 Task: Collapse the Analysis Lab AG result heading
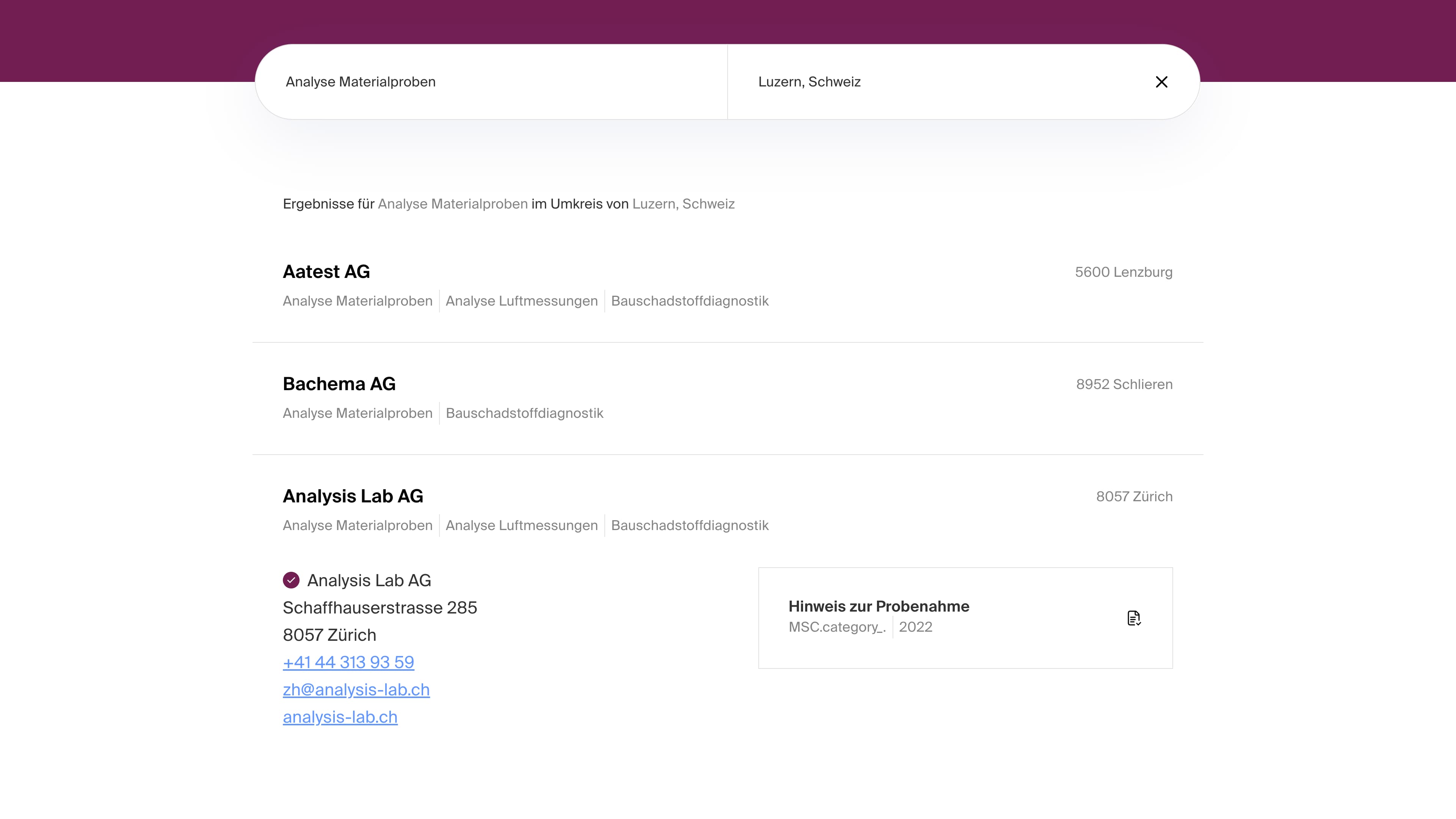(353, 496)
